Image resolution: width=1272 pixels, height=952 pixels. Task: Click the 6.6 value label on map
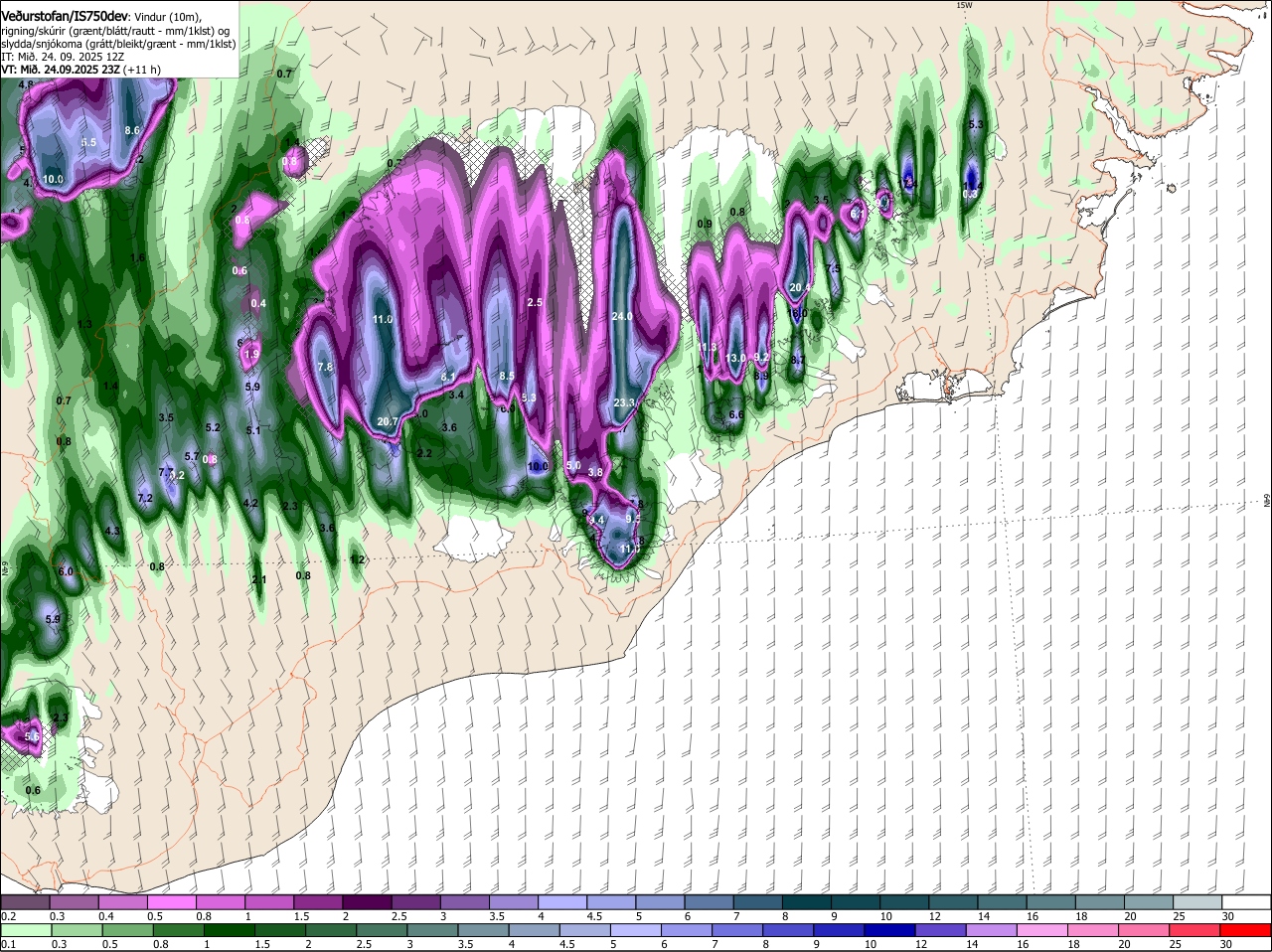pyautogui.click(x=736, y=414)
